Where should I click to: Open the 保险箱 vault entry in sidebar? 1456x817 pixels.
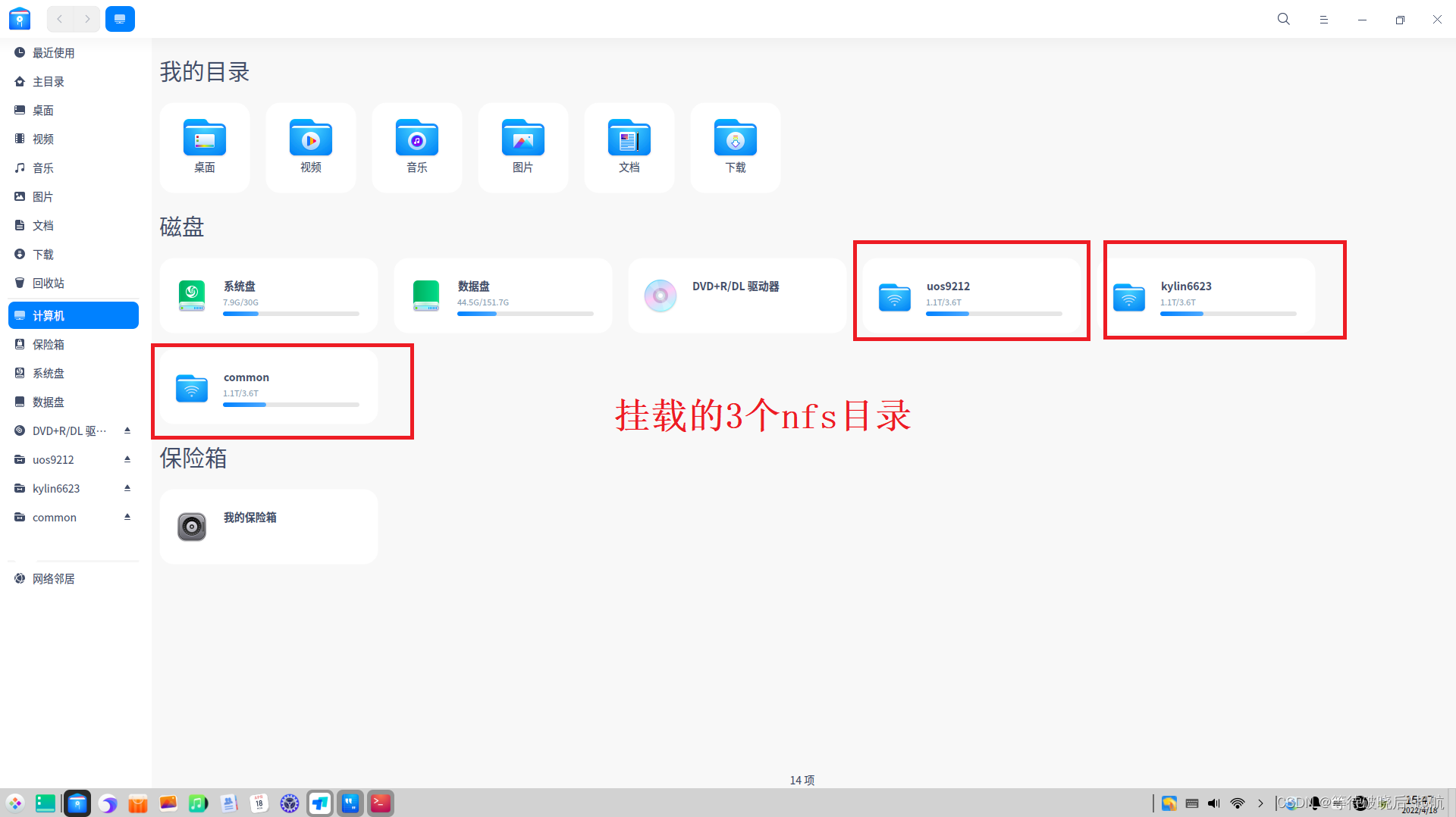click(50, 344)
